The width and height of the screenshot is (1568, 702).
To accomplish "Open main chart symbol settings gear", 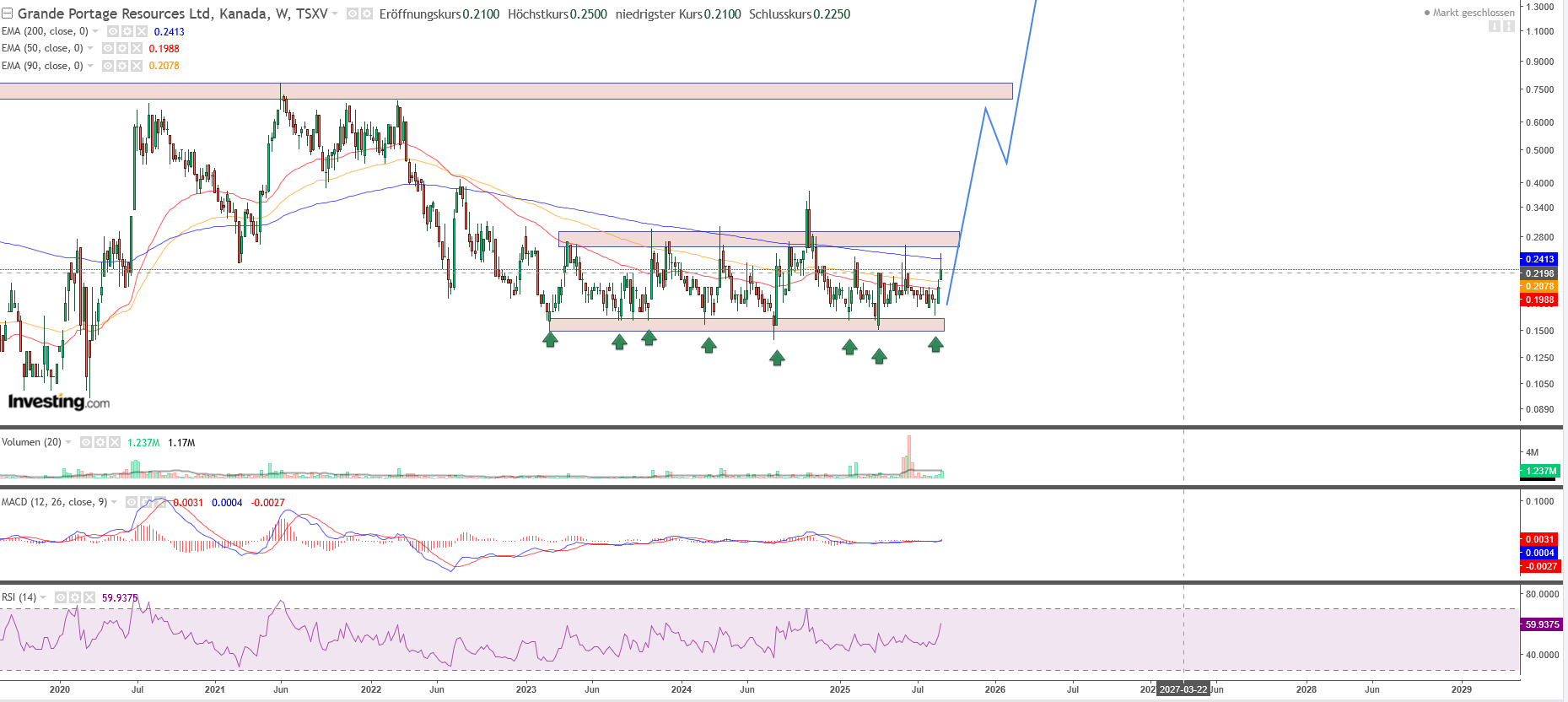I will [x=367, y=13].
